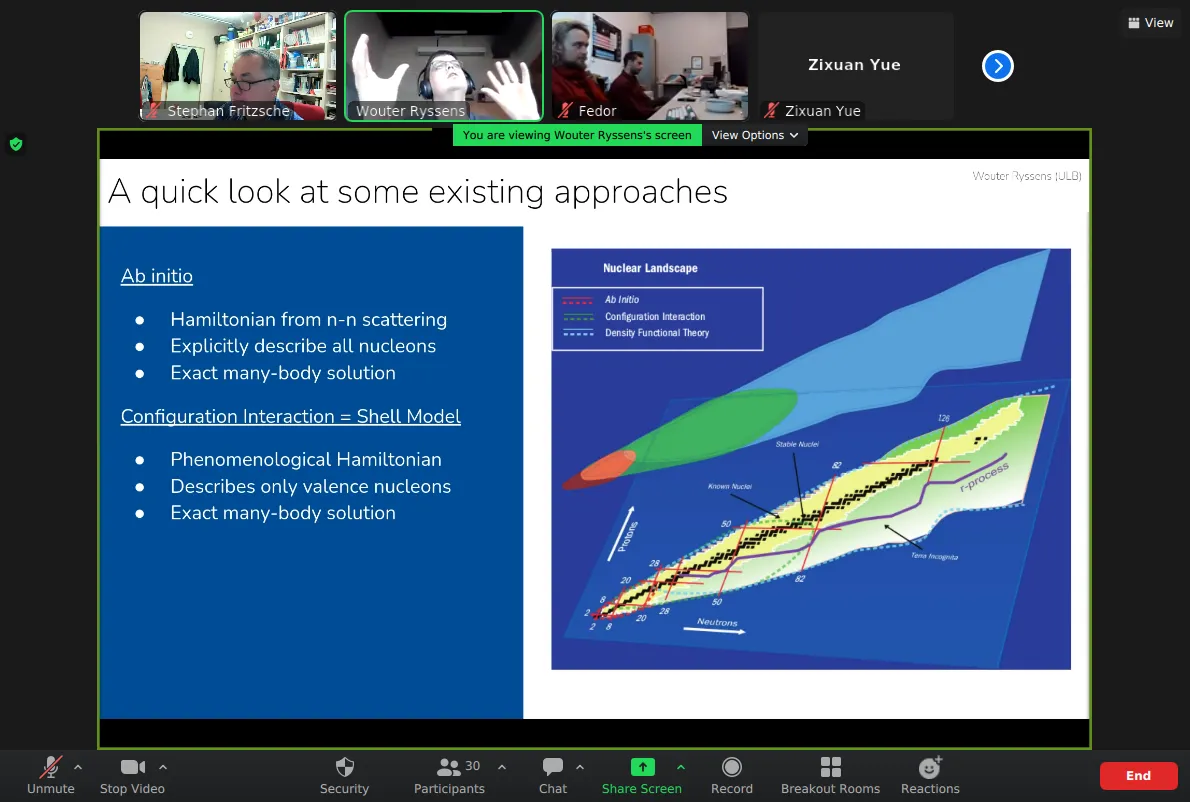The image size is (1190, 802).
Task: Click the red End meeting button
Action: [1138, 775]
